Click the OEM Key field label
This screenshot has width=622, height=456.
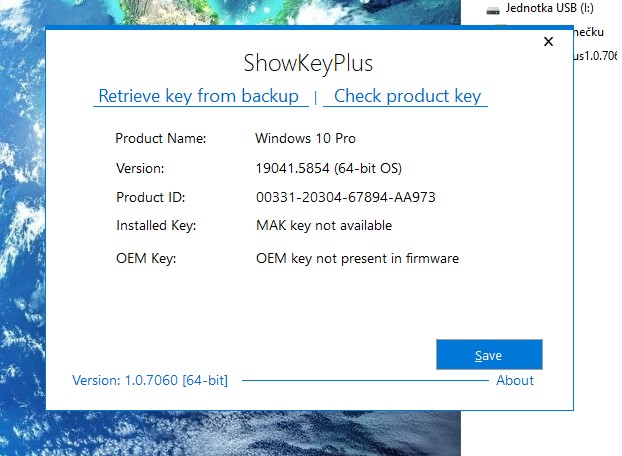146,259
